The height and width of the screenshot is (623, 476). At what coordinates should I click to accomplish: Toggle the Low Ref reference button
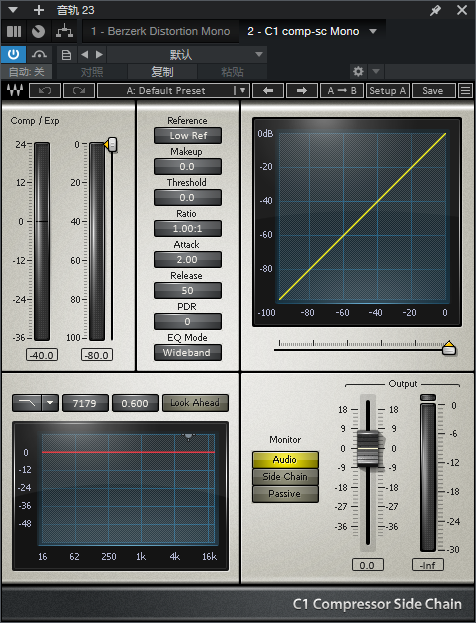pyautogui.click(x=188, y=135)
